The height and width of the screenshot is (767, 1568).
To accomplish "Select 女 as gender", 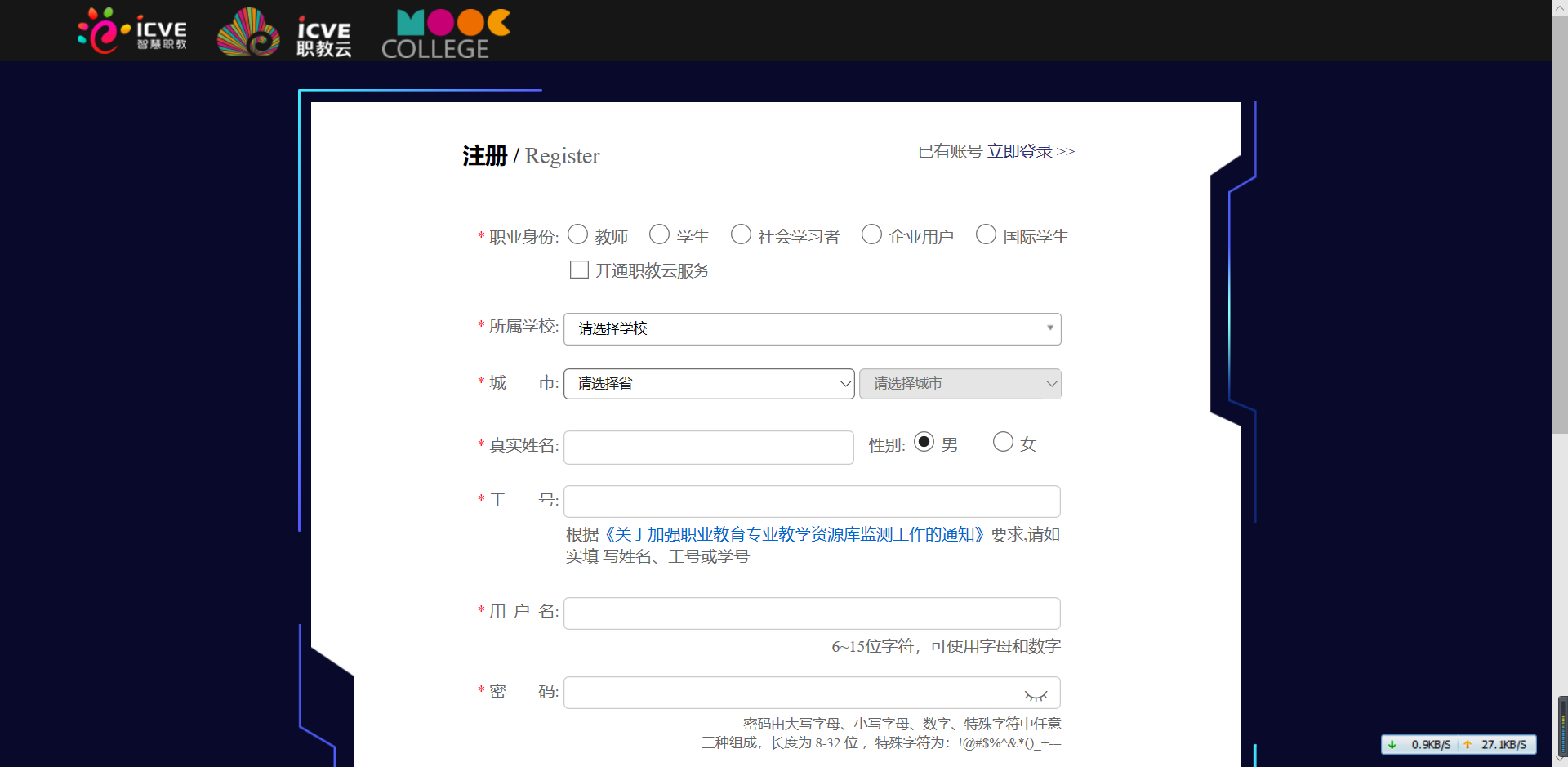I will (x=1003, y=443).
